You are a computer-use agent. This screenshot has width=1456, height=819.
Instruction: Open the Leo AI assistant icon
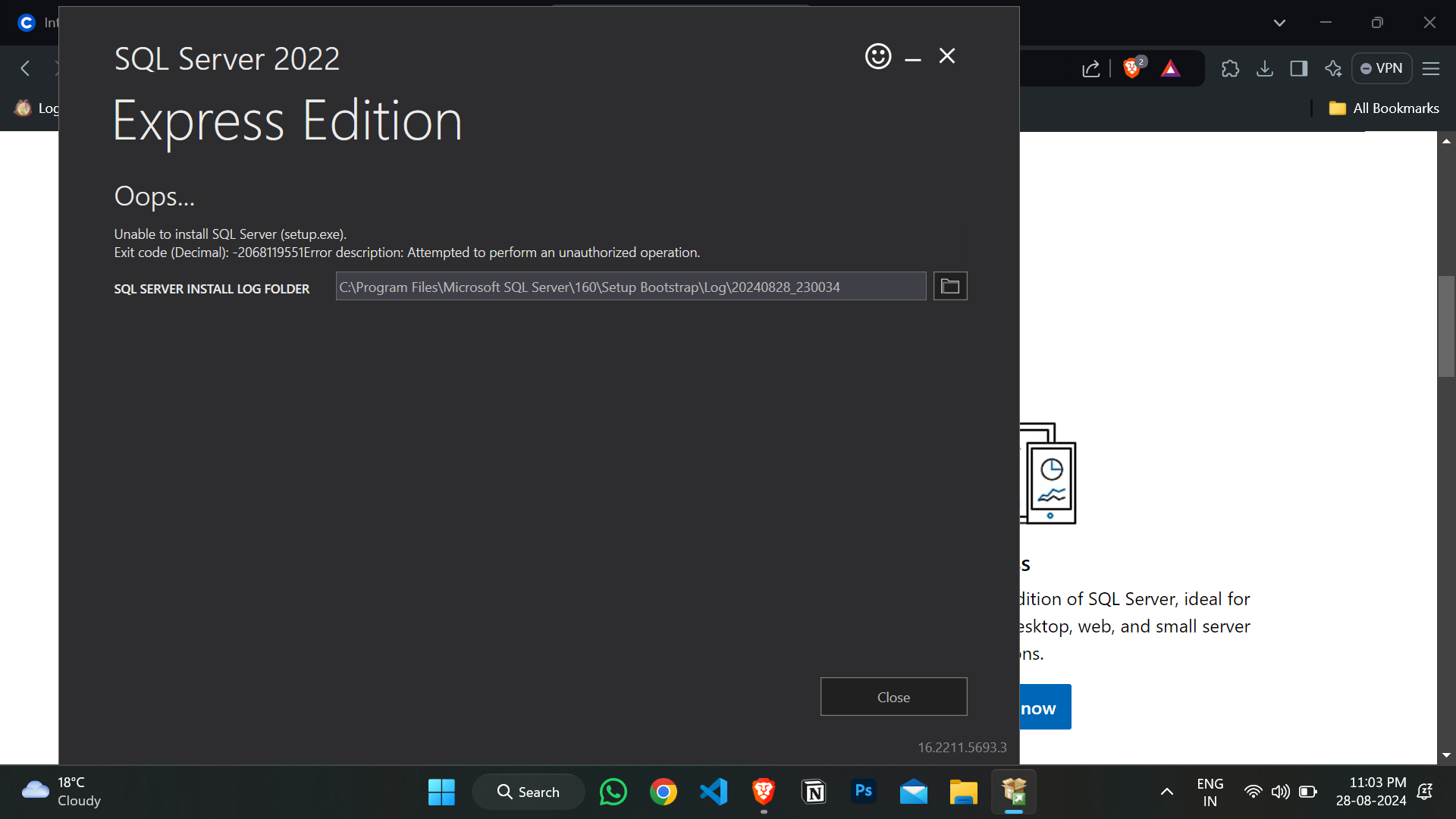click(1333, 68)
